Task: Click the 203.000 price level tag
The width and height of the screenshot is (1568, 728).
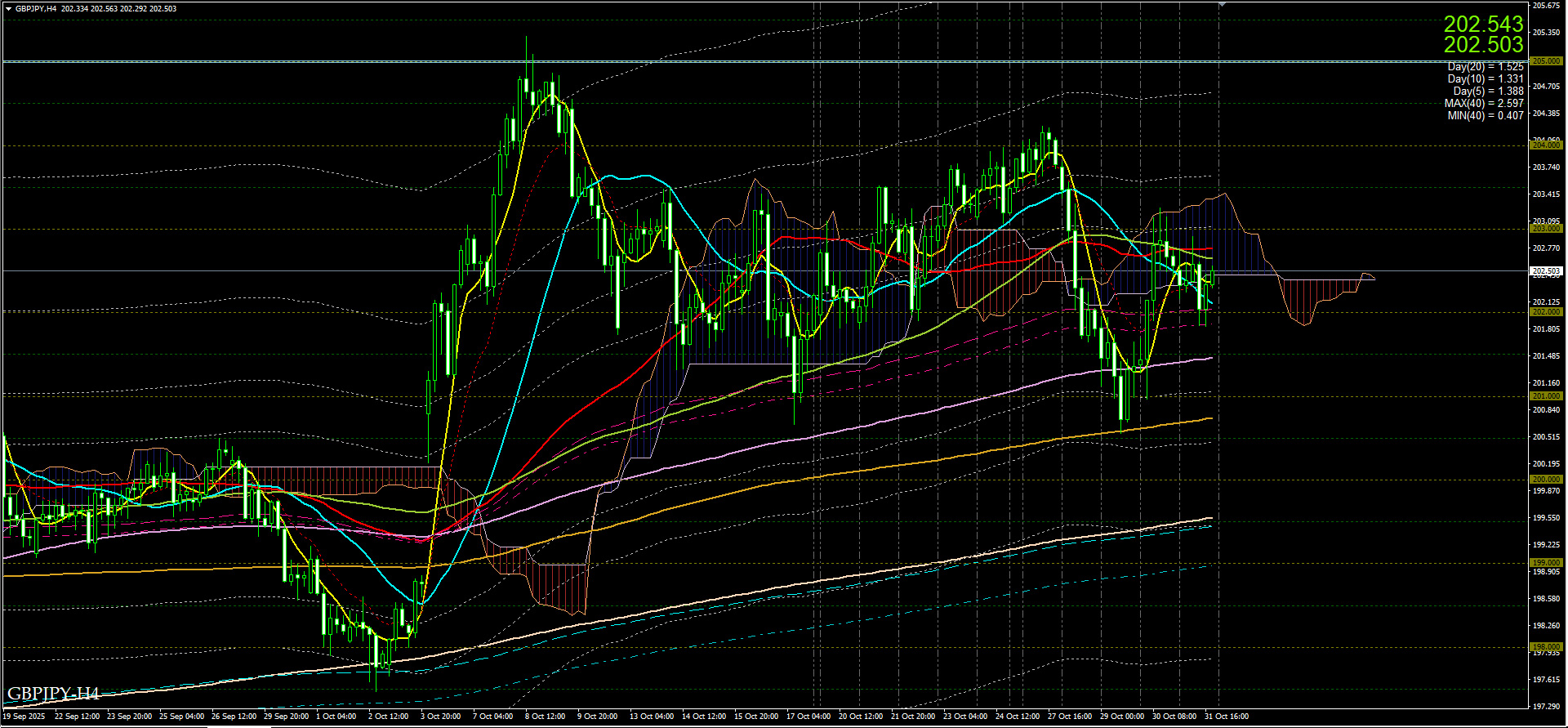Action: pos(1545,229)
